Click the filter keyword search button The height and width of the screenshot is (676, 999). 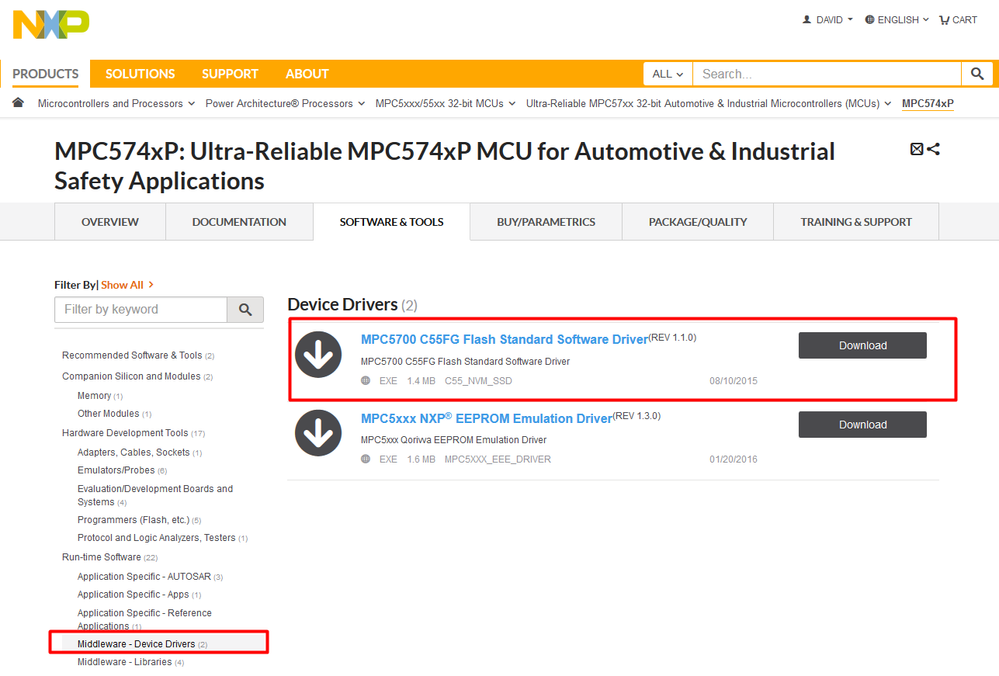click(245, 310)
